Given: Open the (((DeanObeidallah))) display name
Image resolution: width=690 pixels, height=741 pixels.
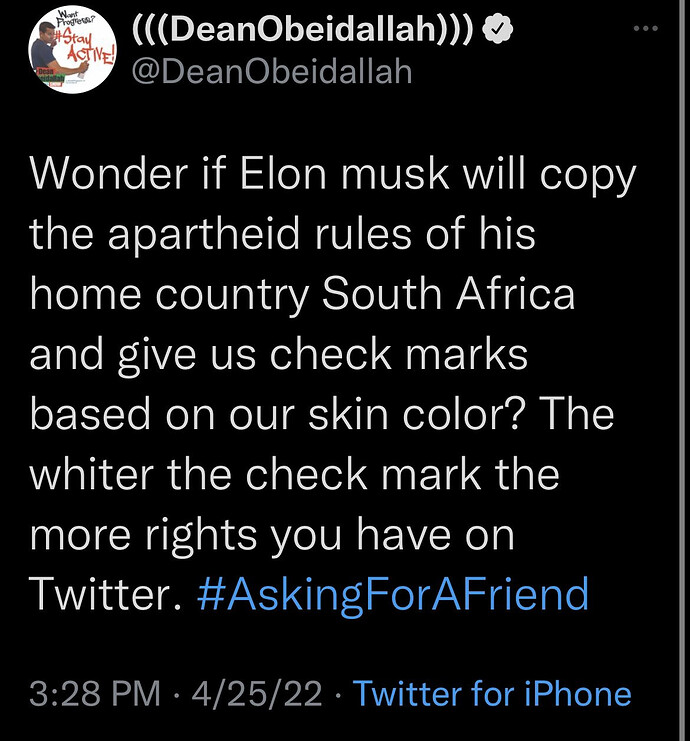Looking at the screenshot, I should pos(303,30).
